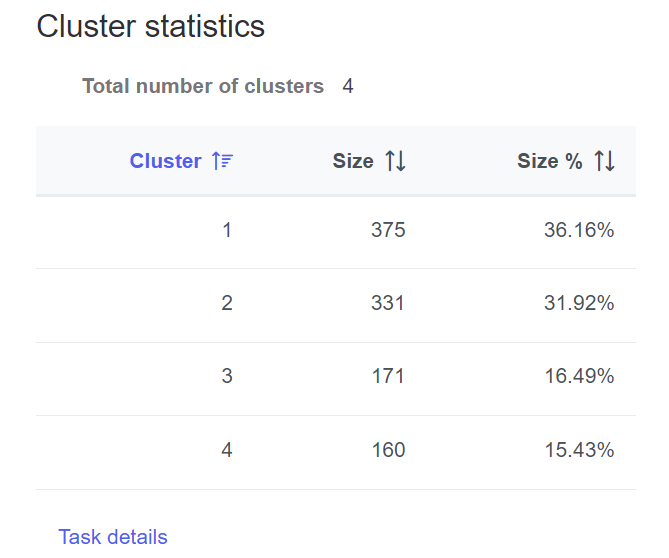The image size is (669, 558).
Task: Click the Size % column header label
Action: 549,161
